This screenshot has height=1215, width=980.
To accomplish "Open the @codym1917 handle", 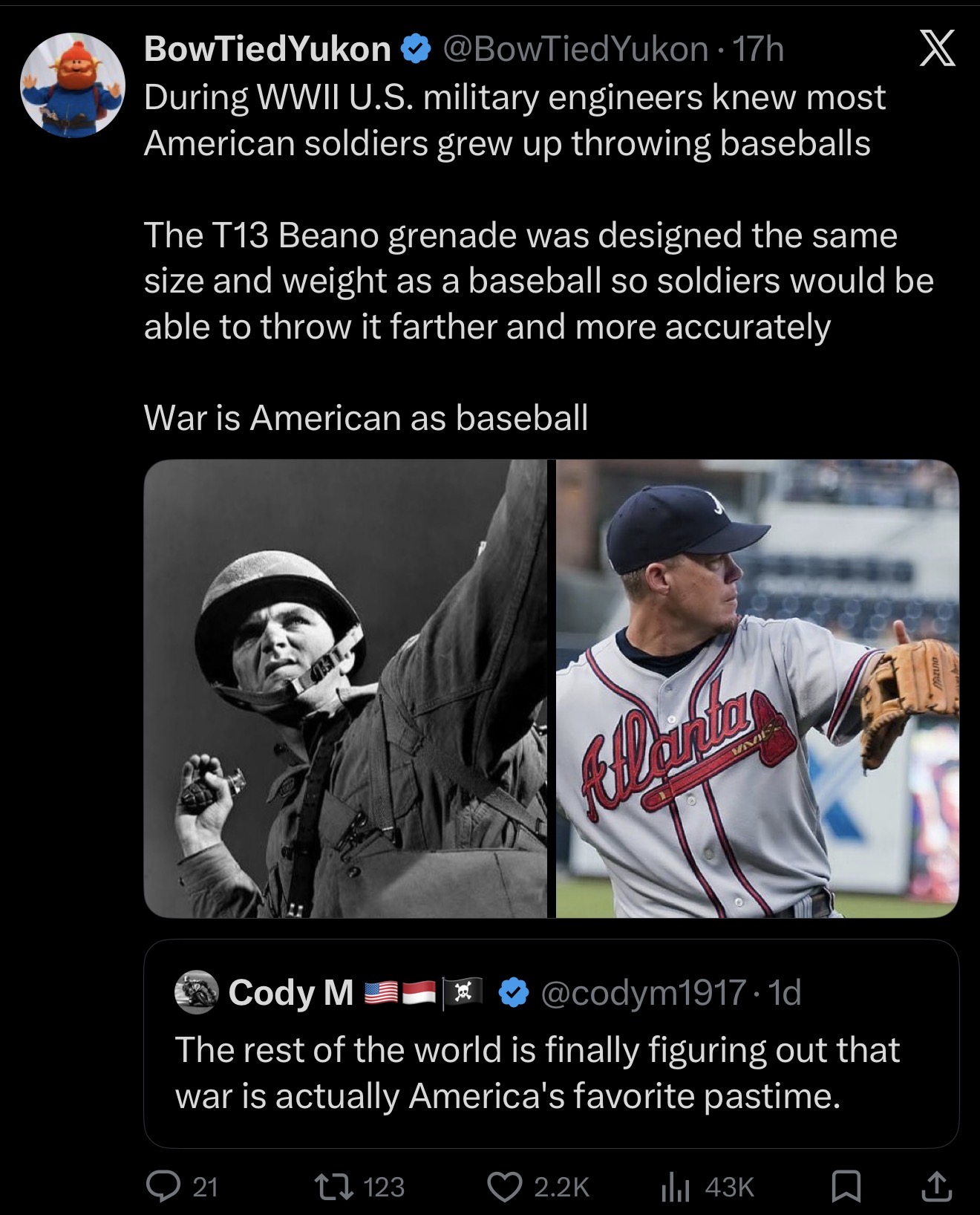I will click(643, 992).
